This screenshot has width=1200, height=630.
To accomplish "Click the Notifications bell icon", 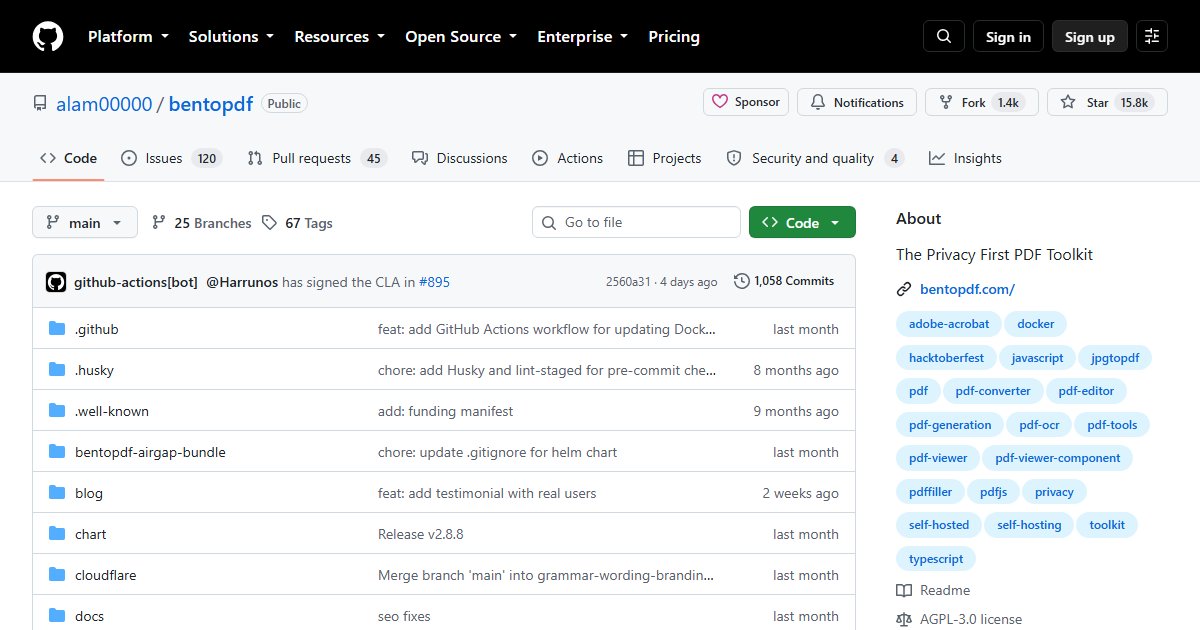I will (x=818, y=102).
